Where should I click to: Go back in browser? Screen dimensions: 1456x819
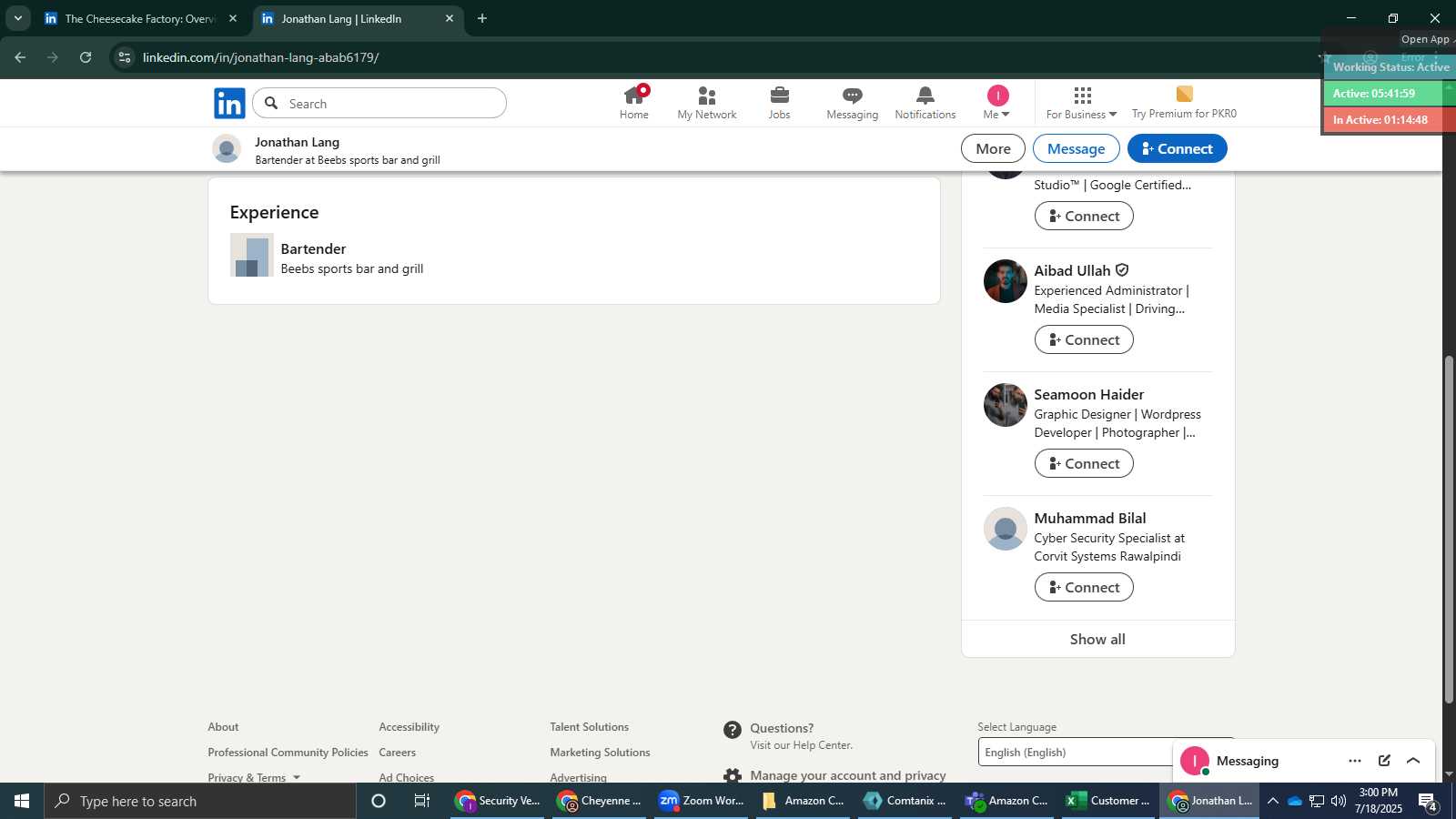pos(20,57)
